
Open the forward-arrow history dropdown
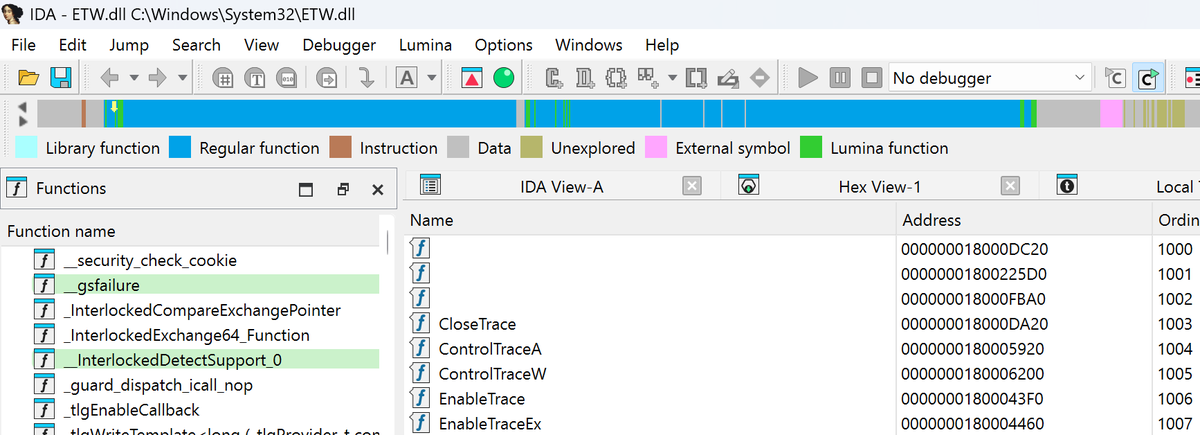click(182, 77)
